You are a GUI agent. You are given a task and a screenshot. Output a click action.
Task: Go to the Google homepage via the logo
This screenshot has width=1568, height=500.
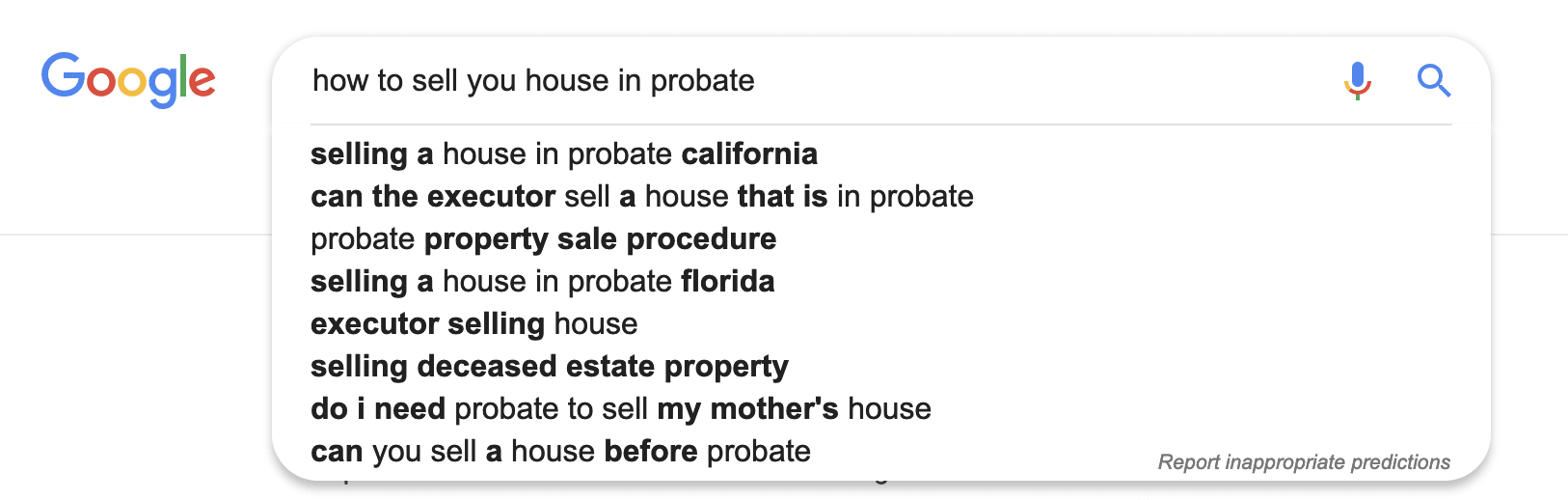tap(128, 80)
